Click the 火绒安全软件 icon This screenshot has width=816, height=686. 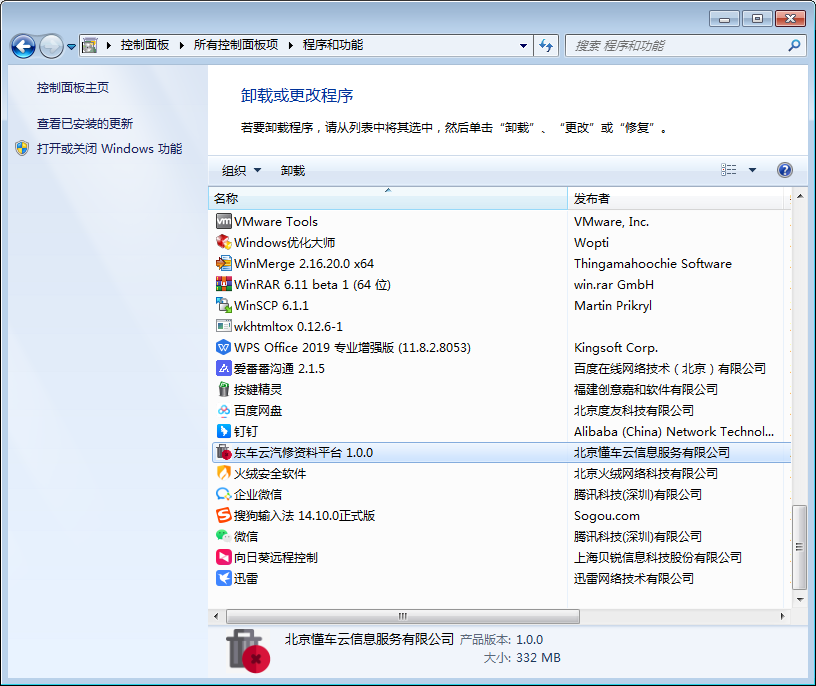tap(223, 473)
